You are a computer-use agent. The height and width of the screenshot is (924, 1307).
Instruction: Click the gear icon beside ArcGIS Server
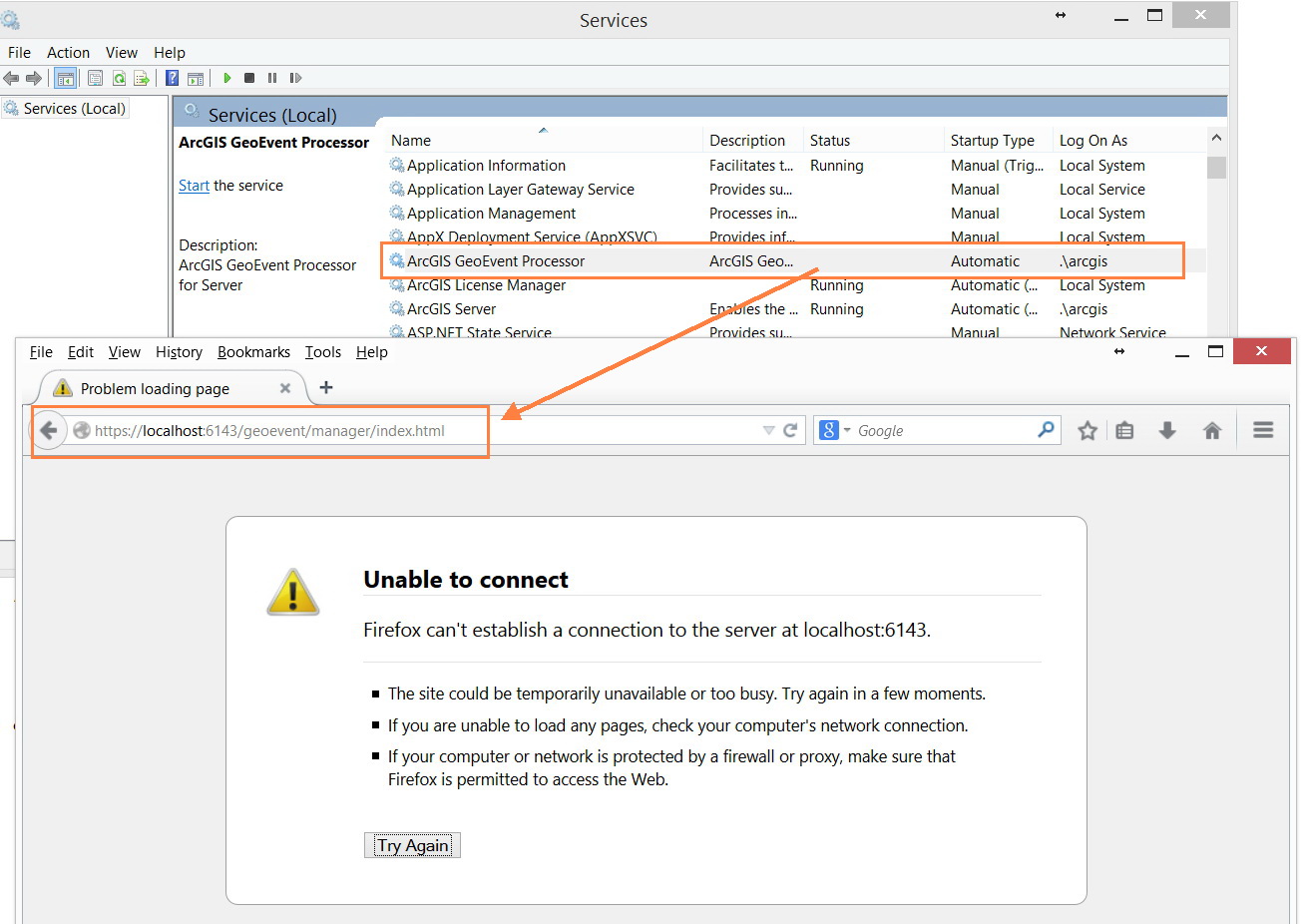[x=397, y=309]
